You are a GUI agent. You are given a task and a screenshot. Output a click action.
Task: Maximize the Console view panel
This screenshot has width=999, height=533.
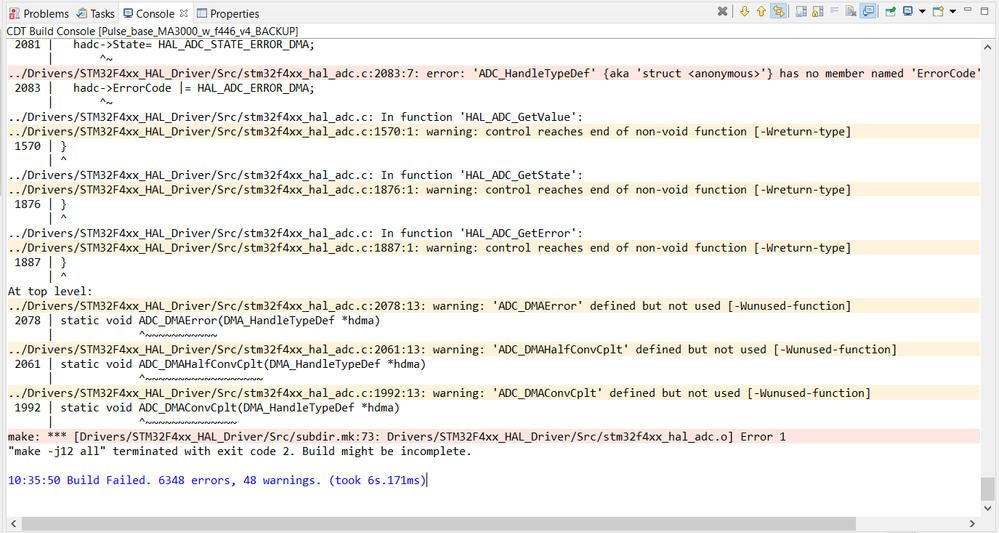(984, 11)
